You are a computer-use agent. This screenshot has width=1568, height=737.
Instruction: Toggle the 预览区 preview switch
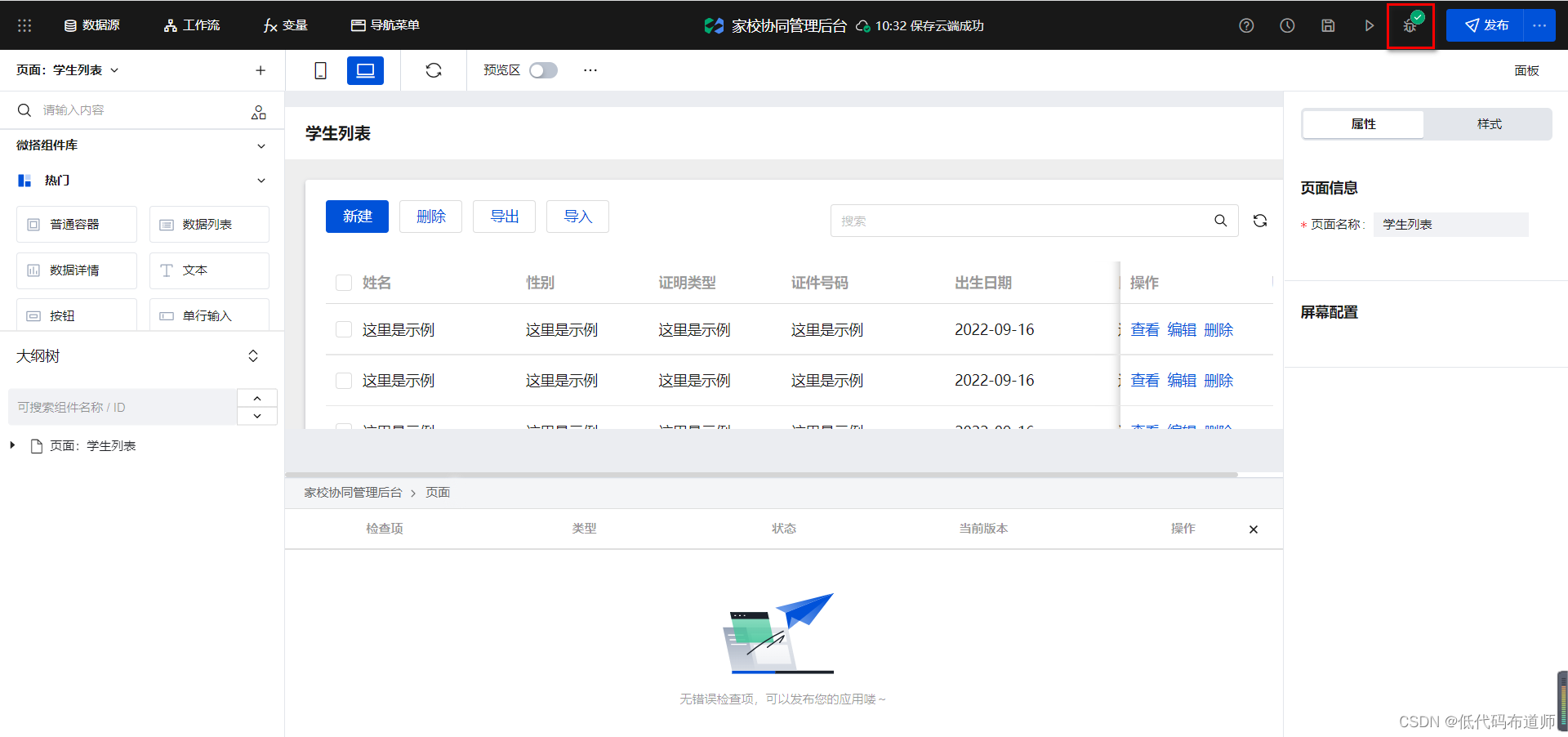(x=543, y=70)
